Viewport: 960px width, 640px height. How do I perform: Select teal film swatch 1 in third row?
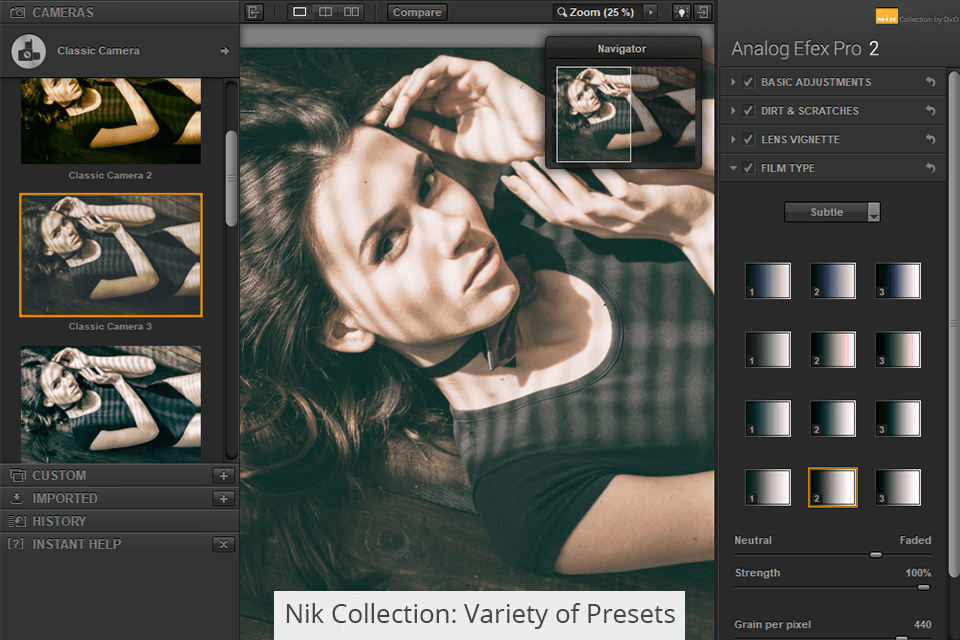(768, 418)
